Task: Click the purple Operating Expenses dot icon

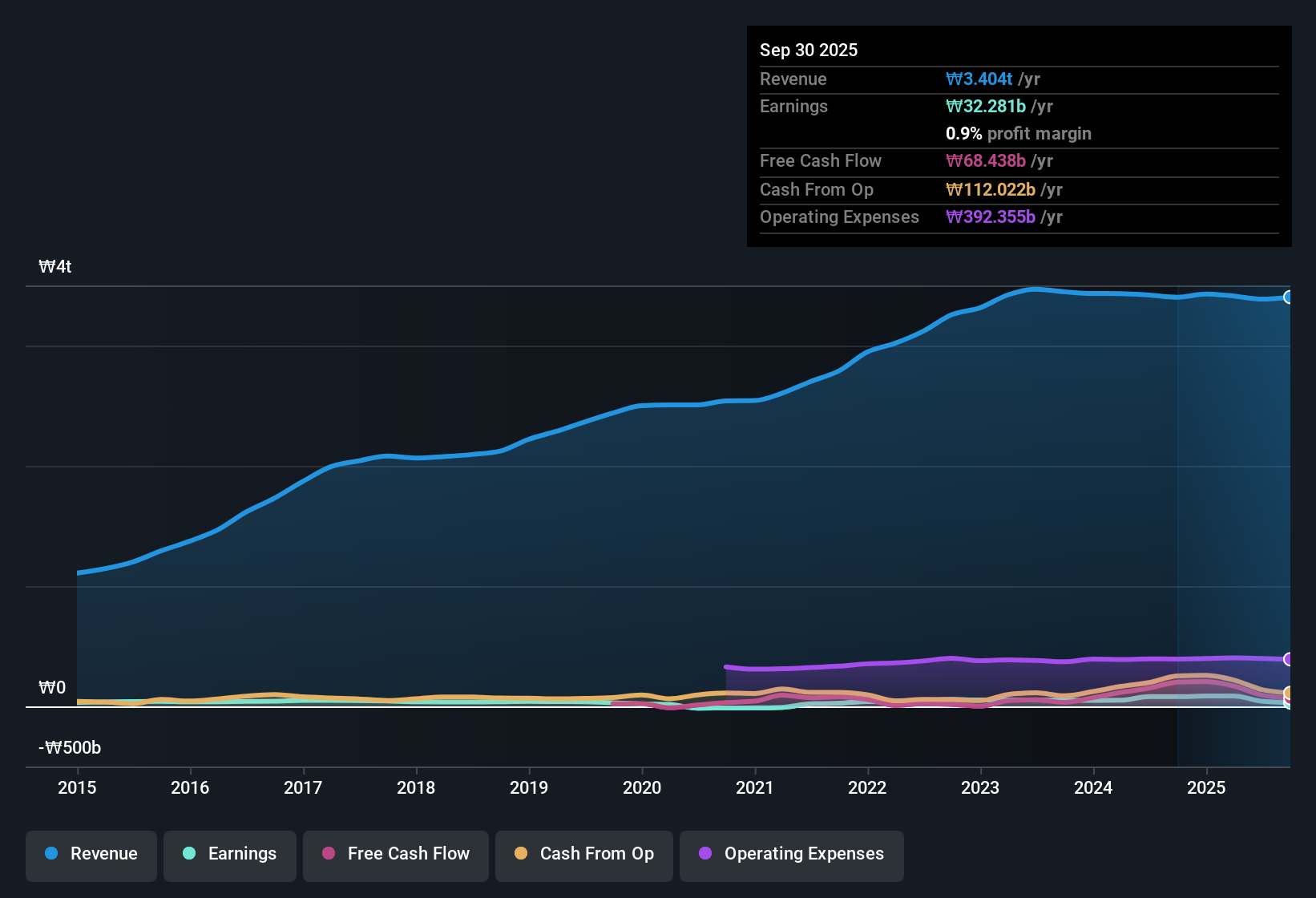Action: [705, 854]
